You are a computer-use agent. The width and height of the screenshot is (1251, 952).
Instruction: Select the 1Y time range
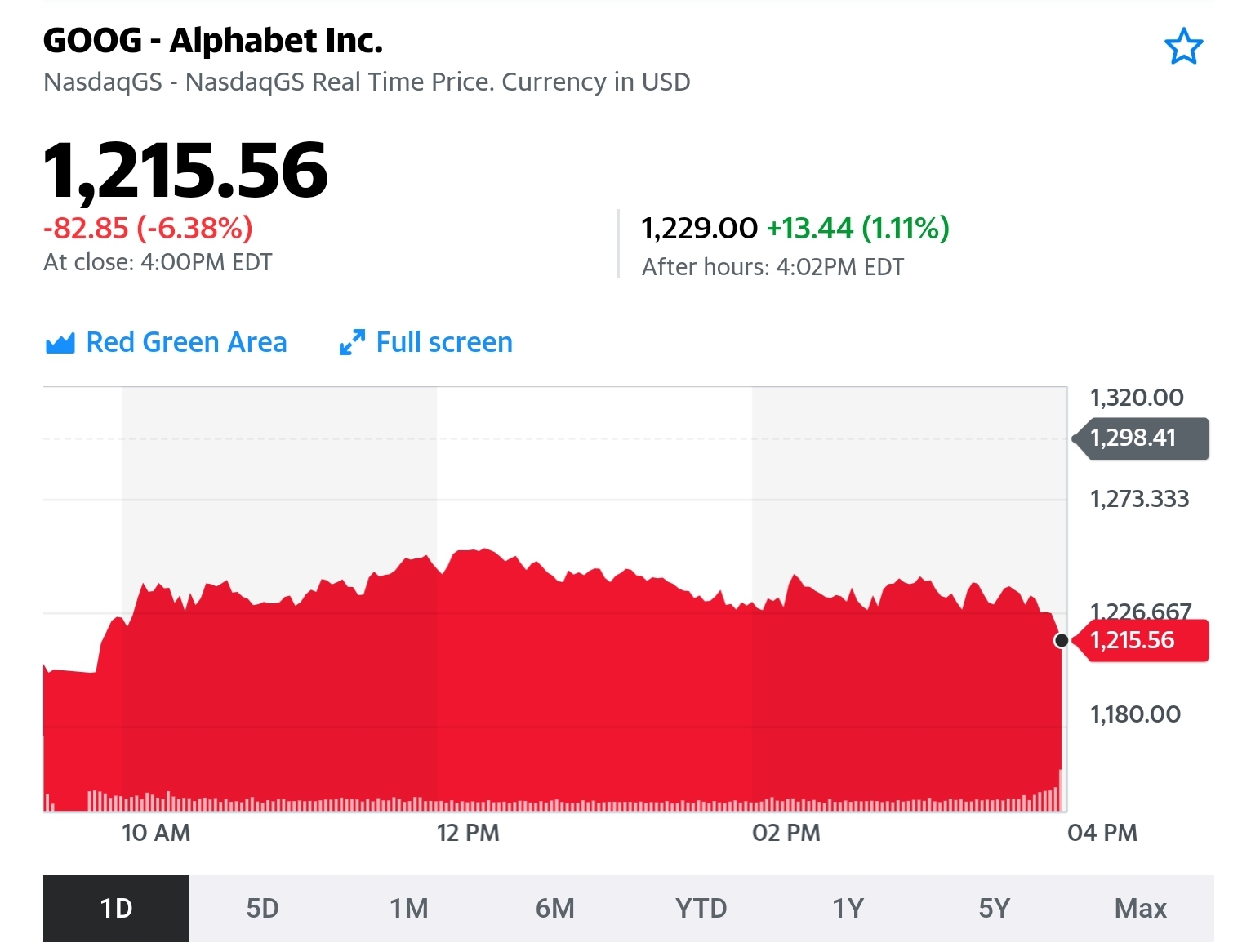click(848, 908)
